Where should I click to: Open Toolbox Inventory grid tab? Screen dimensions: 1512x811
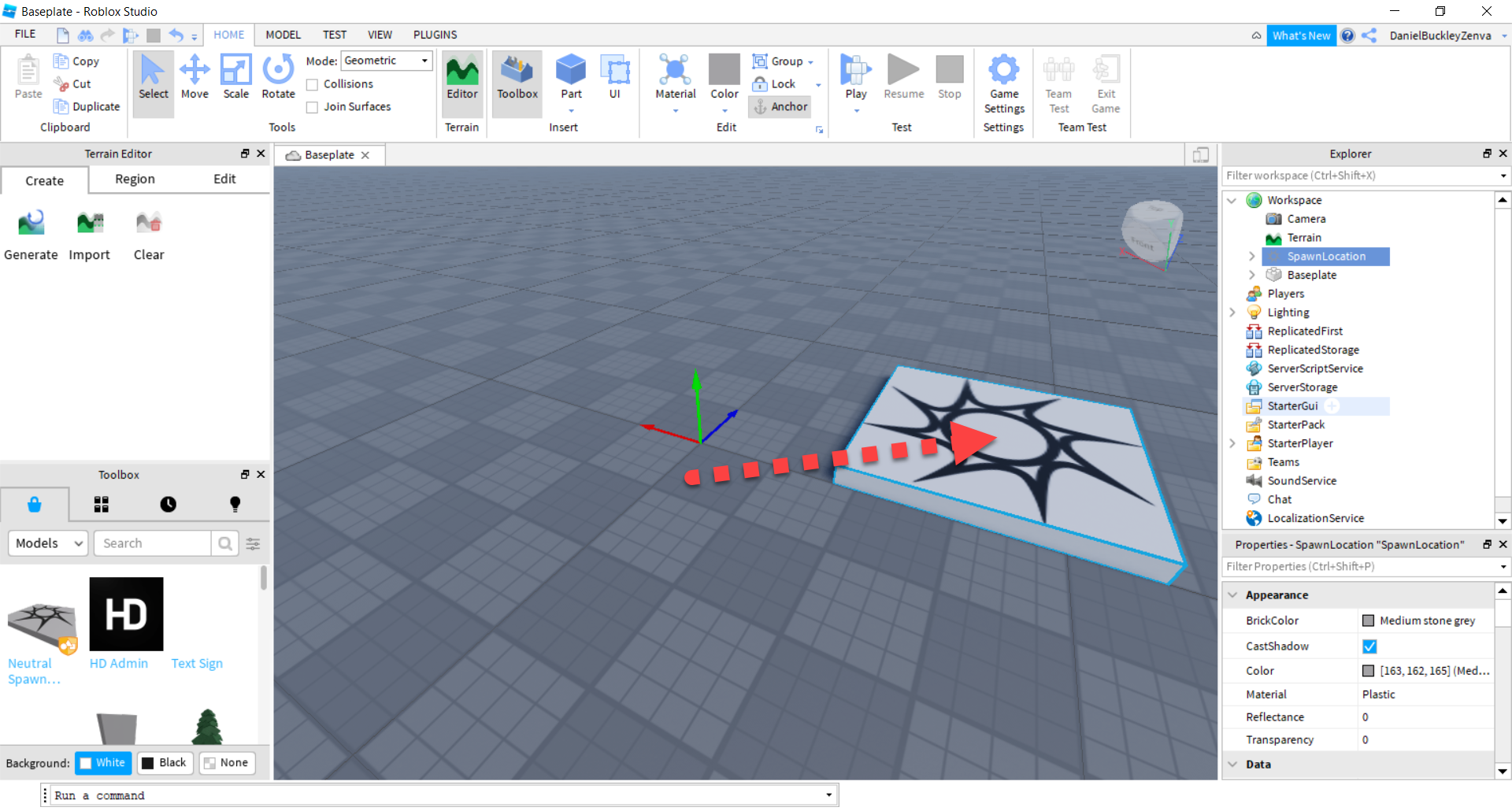[102, 505]
